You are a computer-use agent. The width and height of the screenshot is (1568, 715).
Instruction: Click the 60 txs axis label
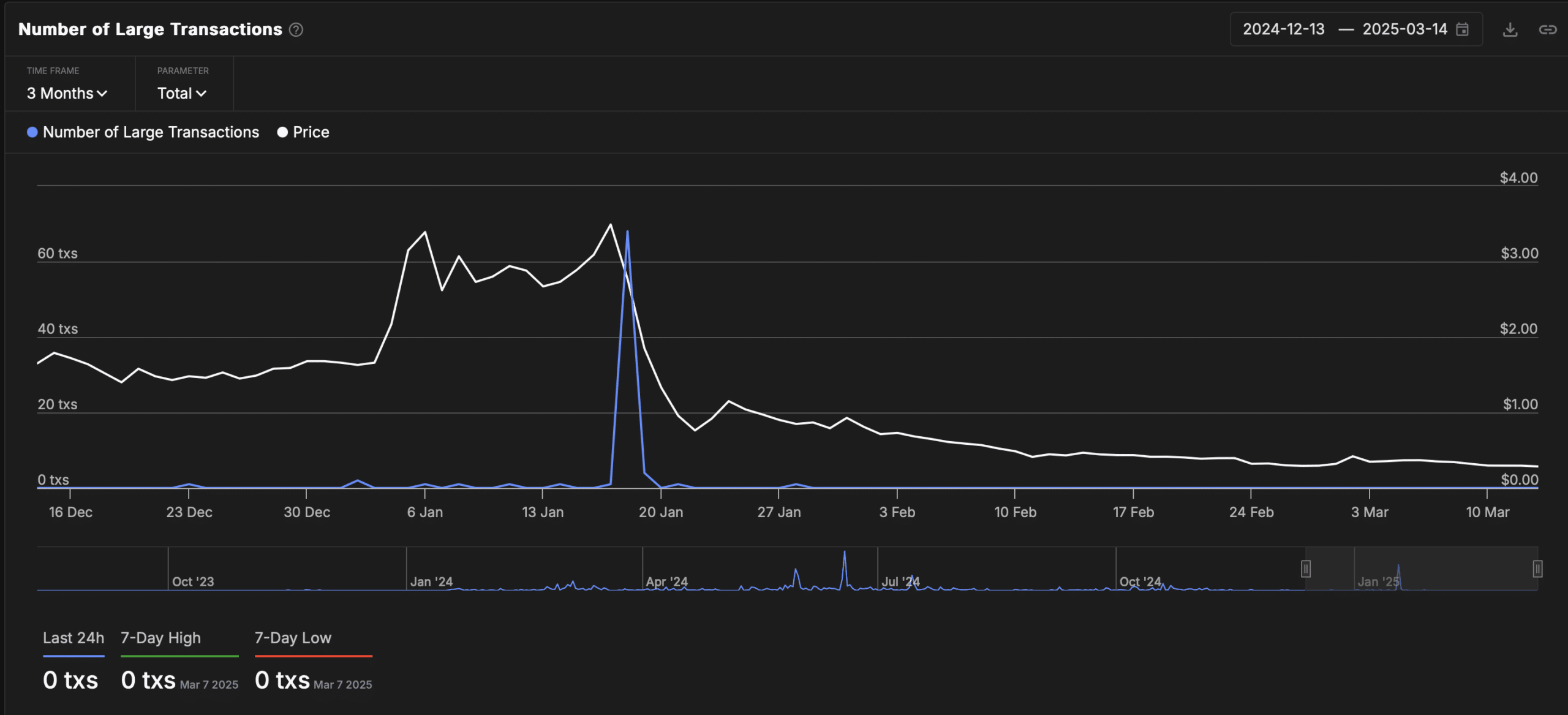pos(58,253)
